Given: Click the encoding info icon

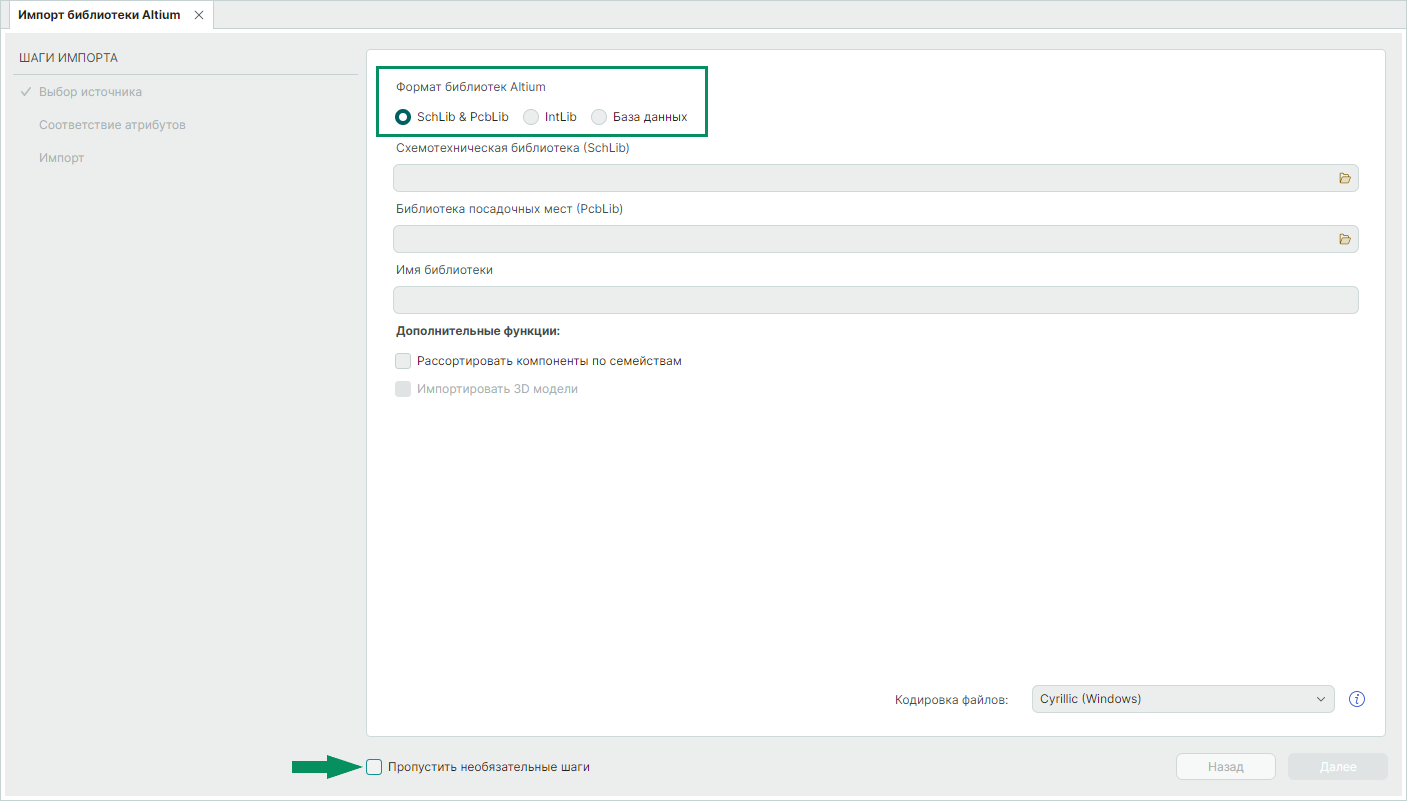Looking at the screenshot, I should pos(1357,699).
